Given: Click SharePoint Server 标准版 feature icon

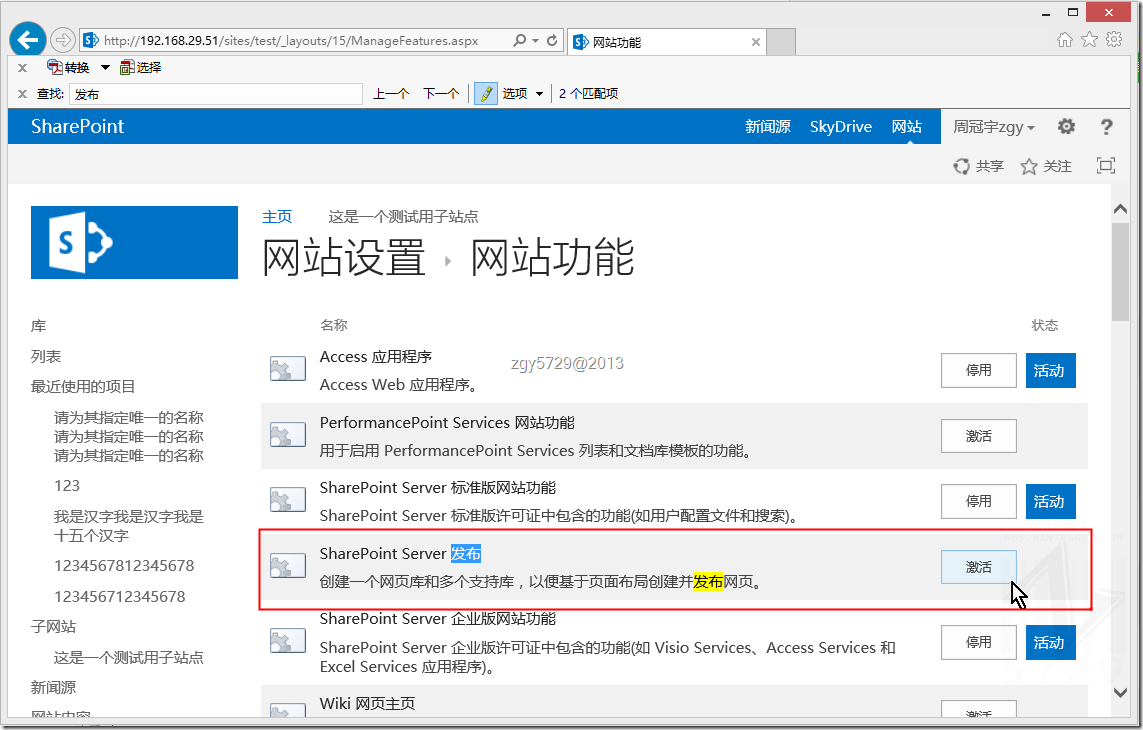Looking at the screenshot, I should coord(287,500).
